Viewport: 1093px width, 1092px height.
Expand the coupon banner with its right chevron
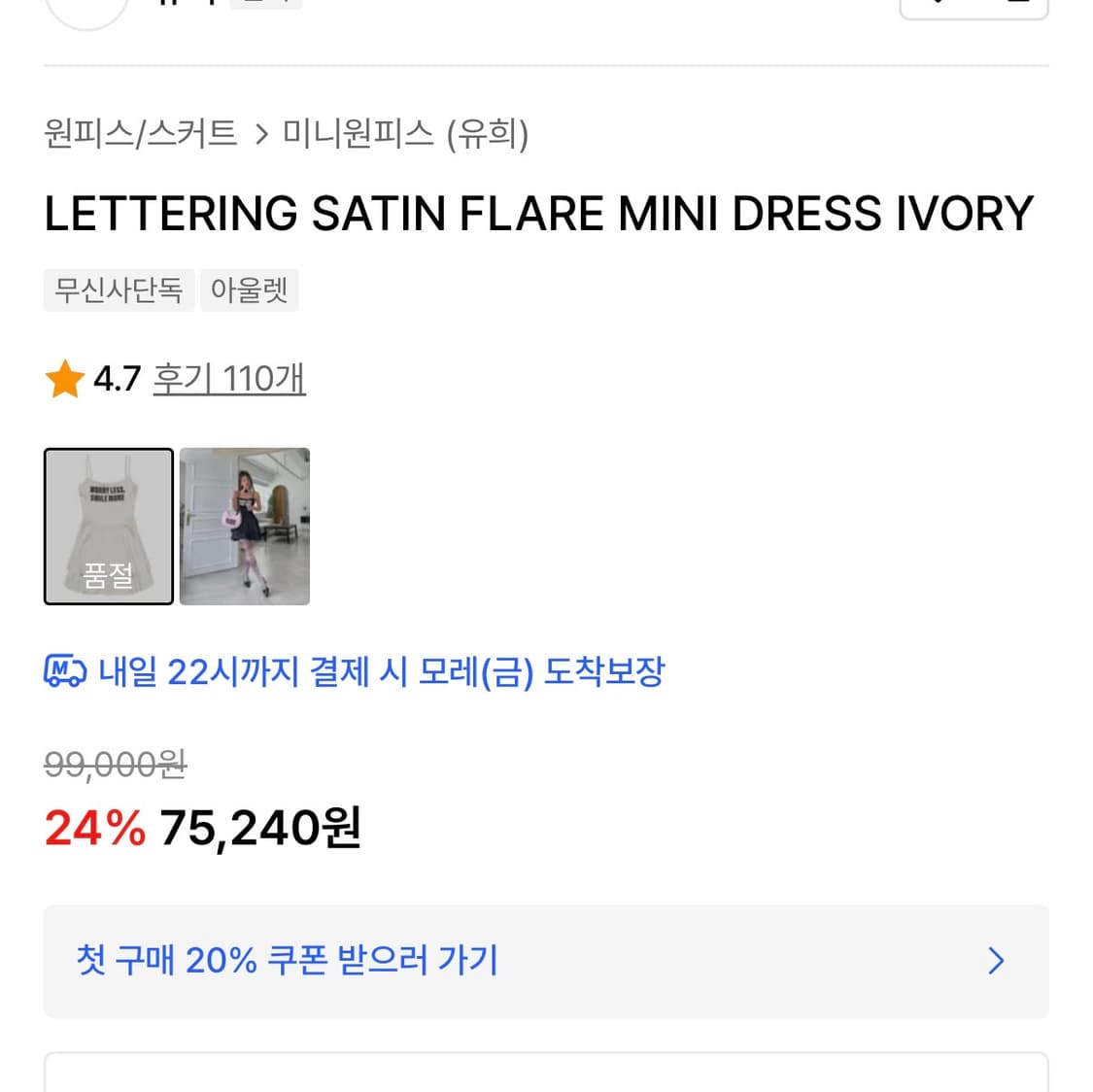pos(995,961)
